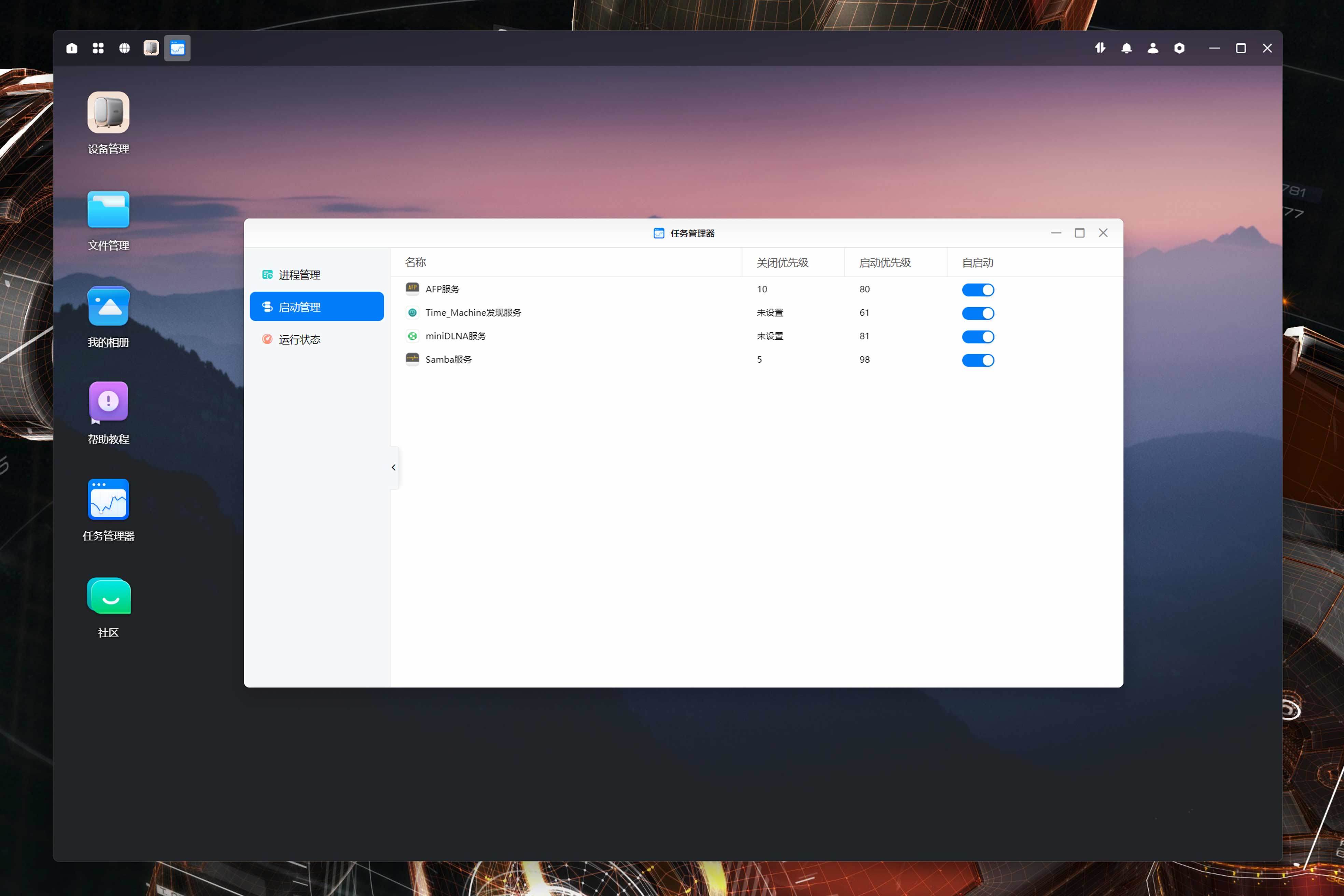This screenshot has width=1344, height=896.
Task: Open the 文件管理 folder icon
Action: tap(108, 210)
